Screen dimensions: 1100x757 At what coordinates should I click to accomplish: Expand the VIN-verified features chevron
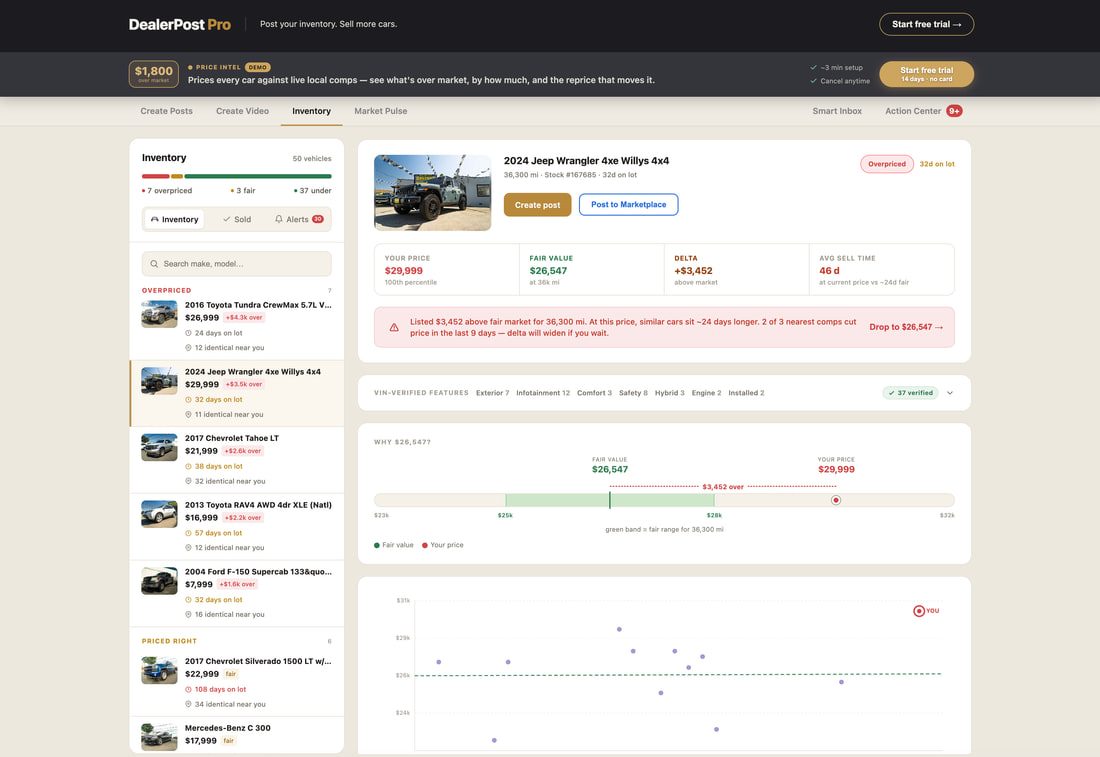tap(950, 393)
